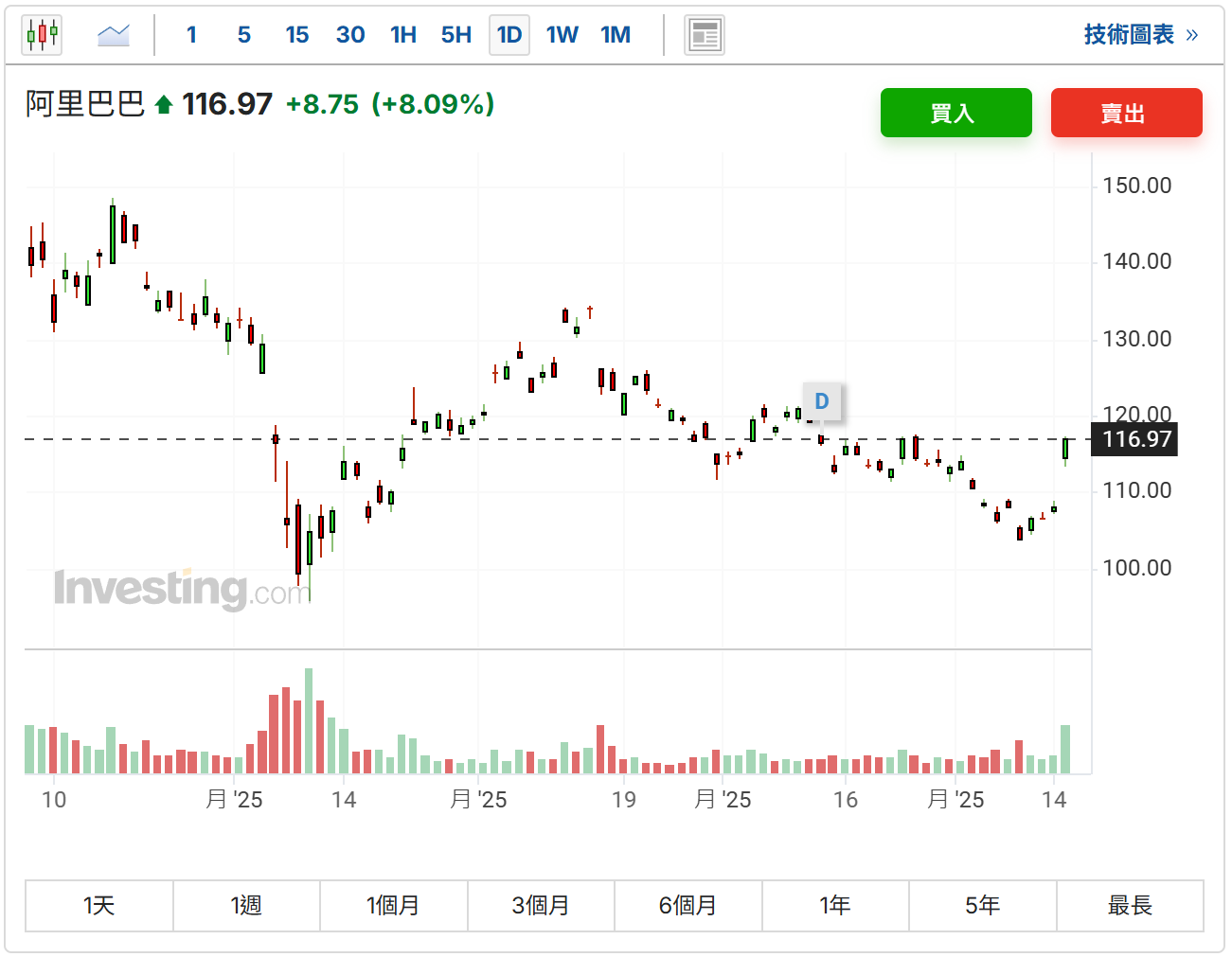This screenshot has width=1232, height=957.
Task: Click the red 賣出 button
Action: click(1127, 113)
